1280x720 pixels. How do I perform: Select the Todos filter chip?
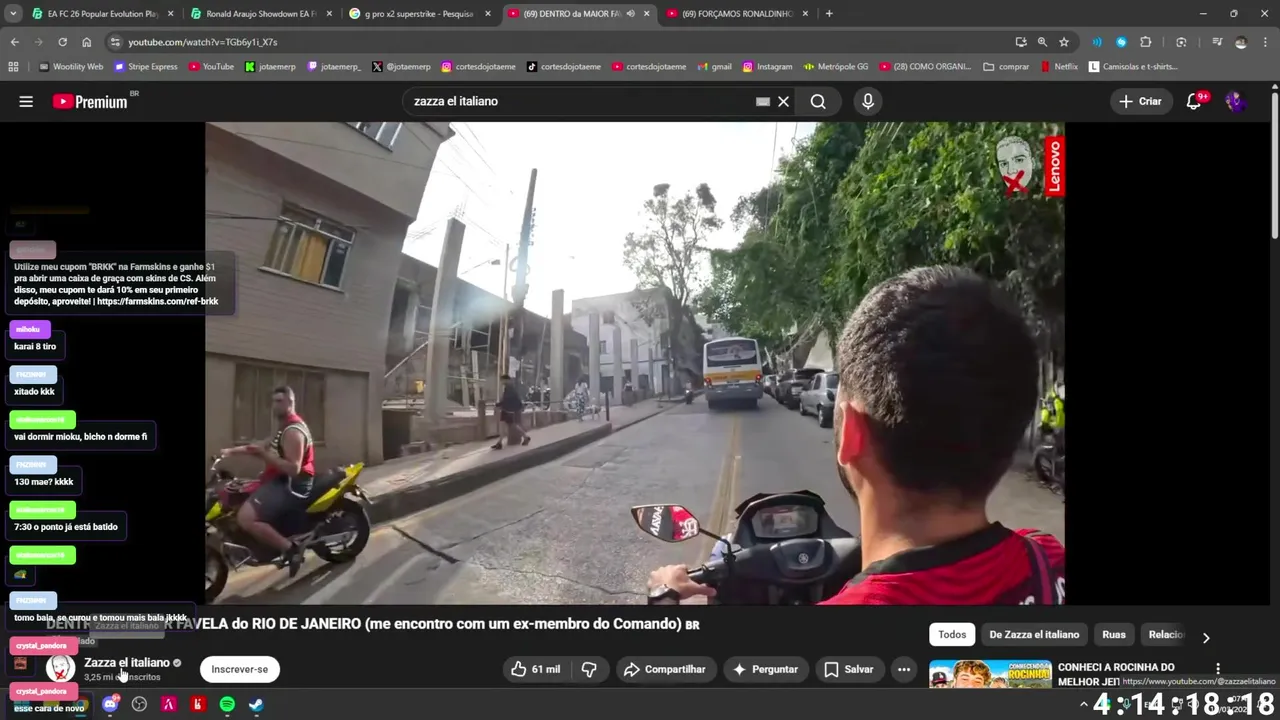(x=952, y=634)
